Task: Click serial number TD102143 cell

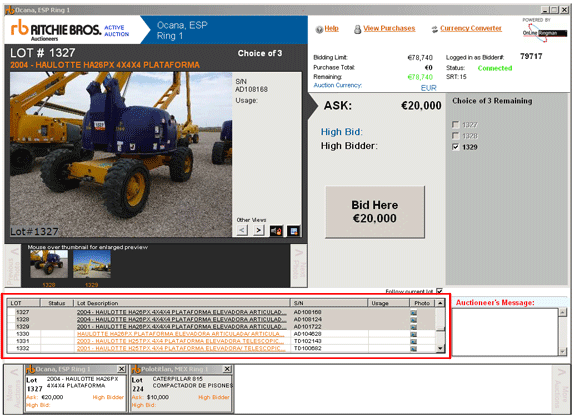Action: click(307, 341)
